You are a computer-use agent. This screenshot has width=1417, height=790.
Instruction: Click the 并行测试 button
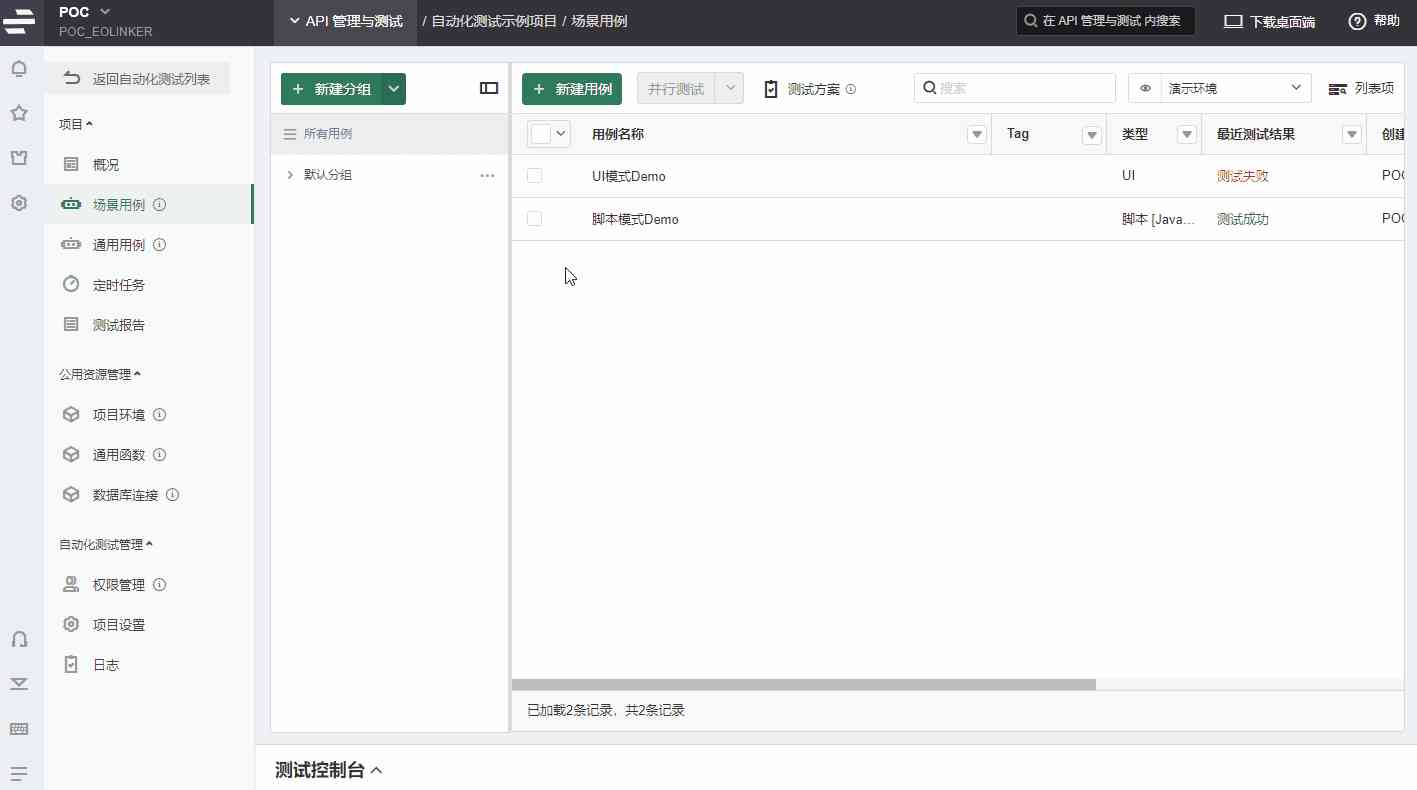(676, 89)
